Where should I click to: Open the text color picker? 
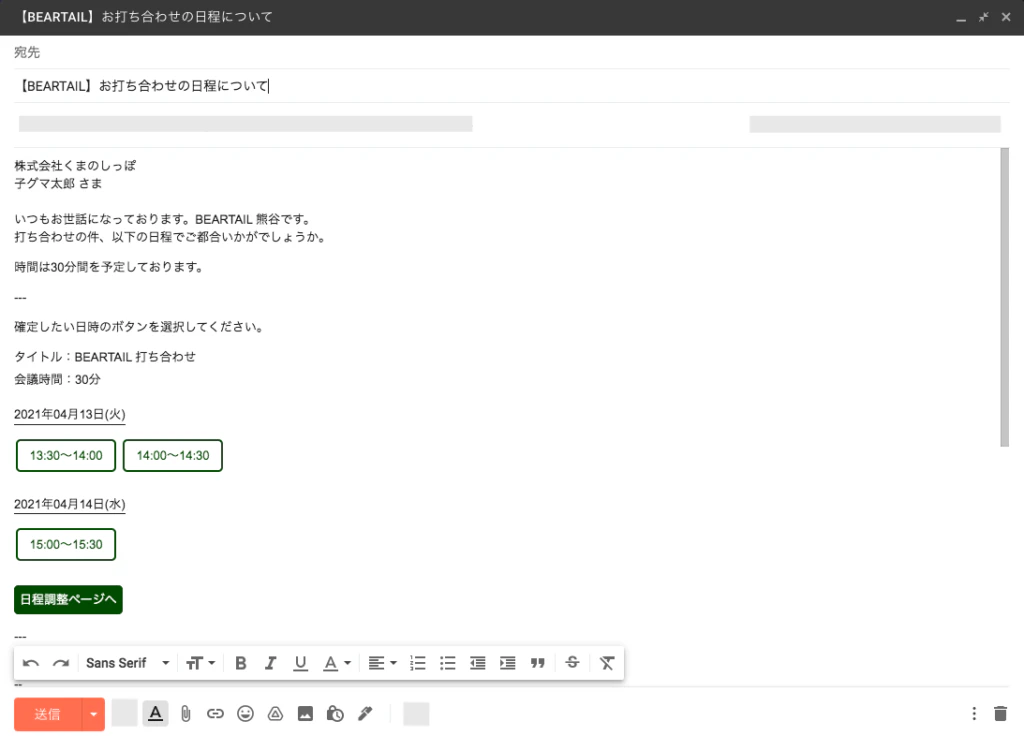(337, 664)
